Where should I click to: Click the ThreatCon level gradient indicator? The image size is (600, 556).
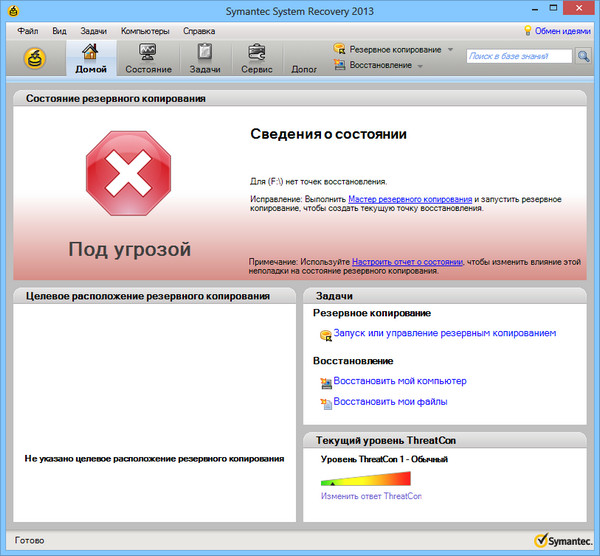pyautogui.click(x=365, y=479)
